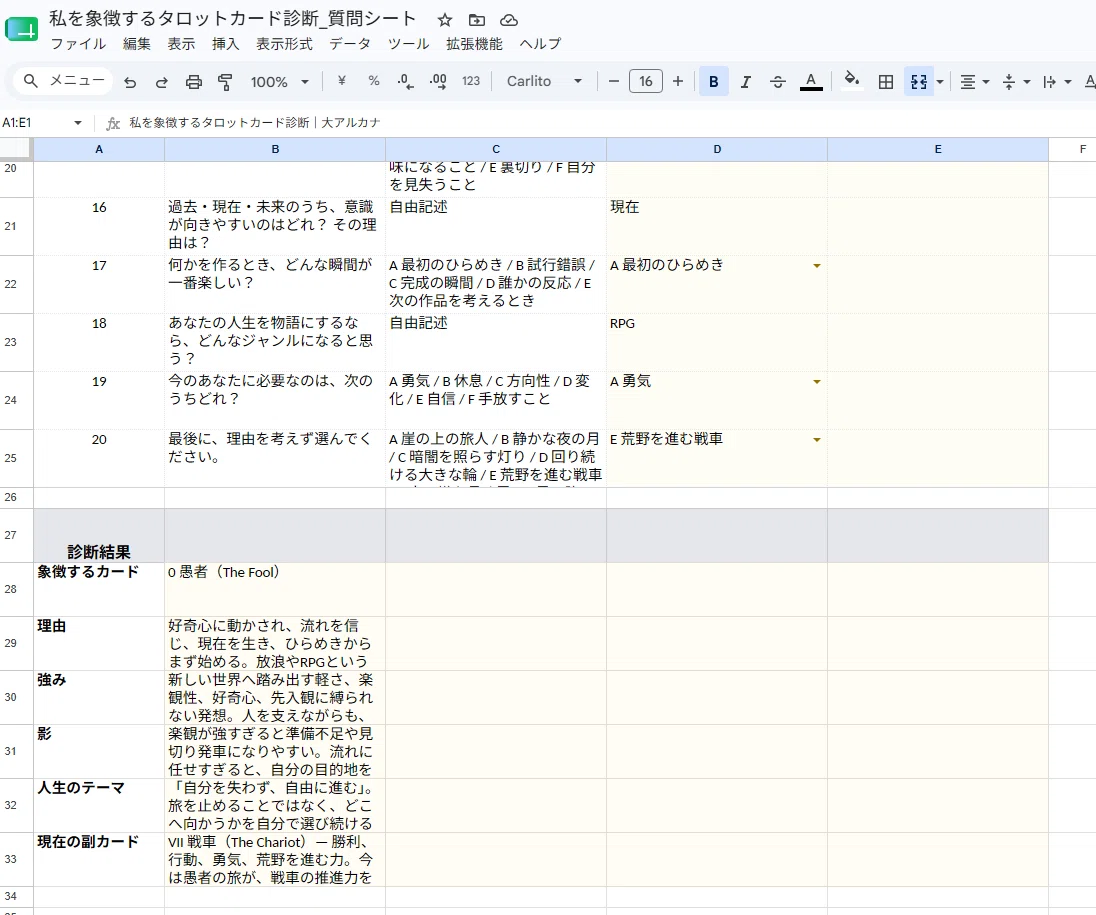Format as percent
Viewport: 1096px width, 915px height.
click(x=374, y=81)
